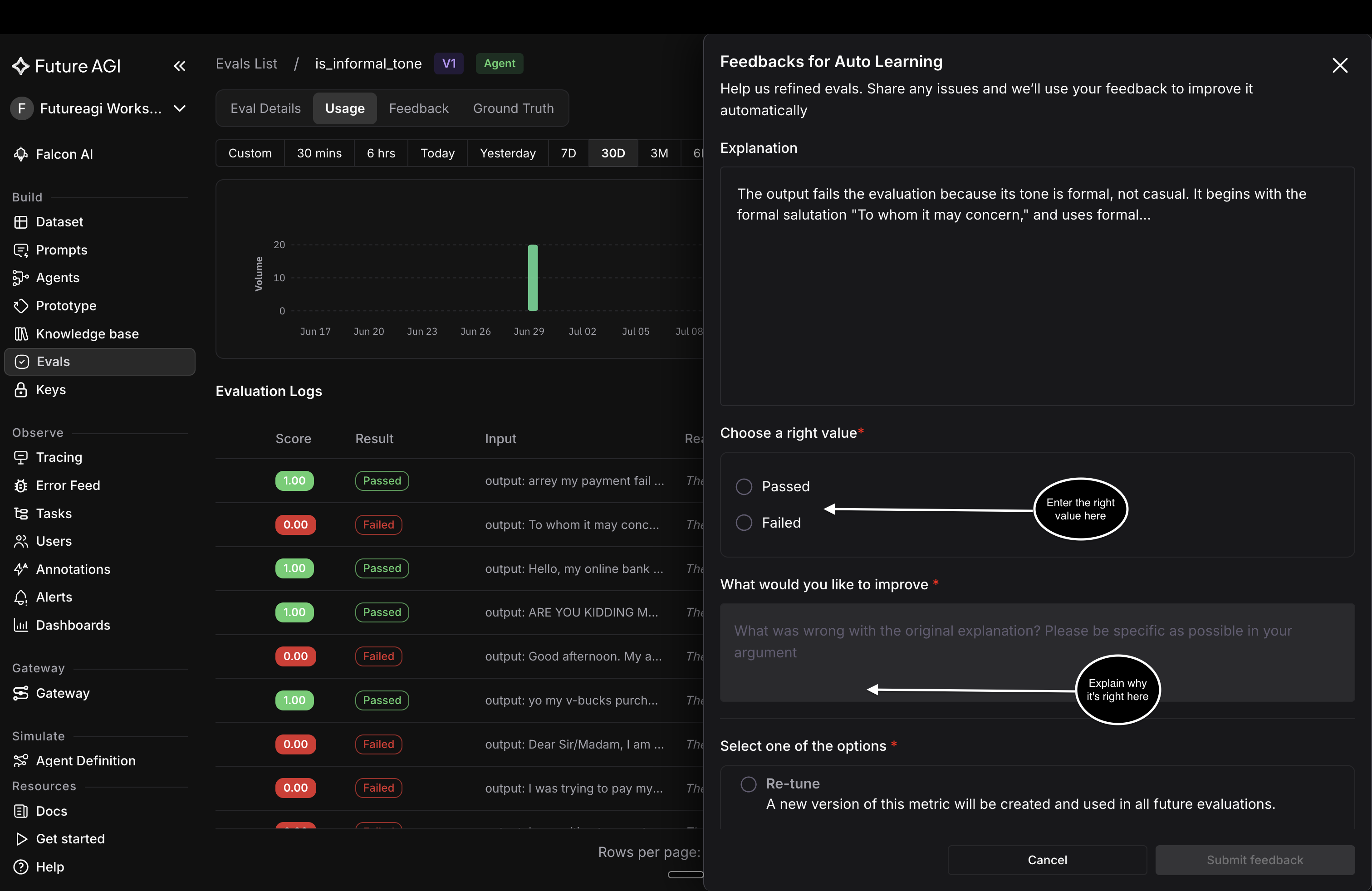Focus the What would you like to improve field
The image size is (1372, 891).
1037,652
